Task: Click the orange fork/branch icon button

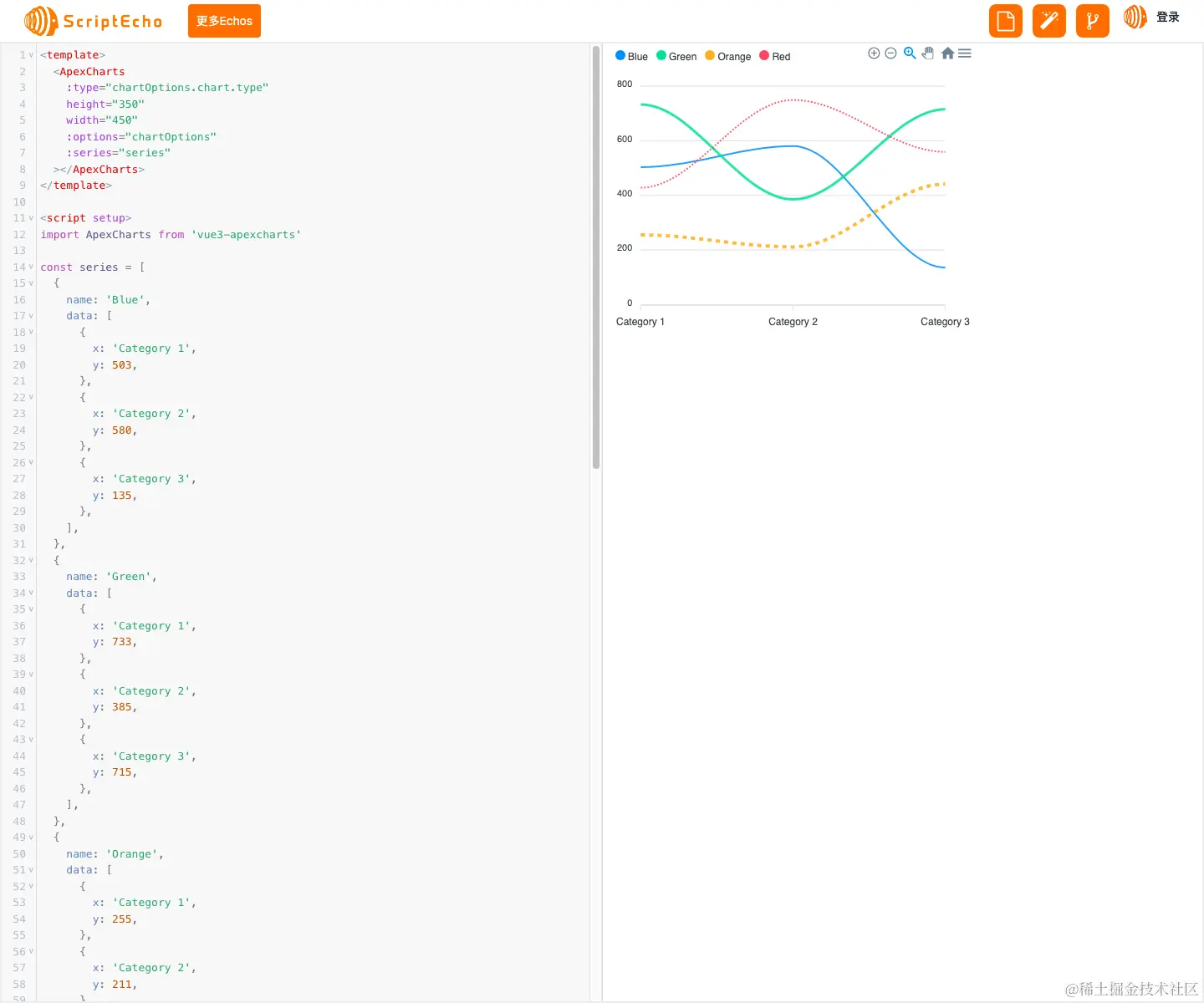Action: pos(1093,21)
